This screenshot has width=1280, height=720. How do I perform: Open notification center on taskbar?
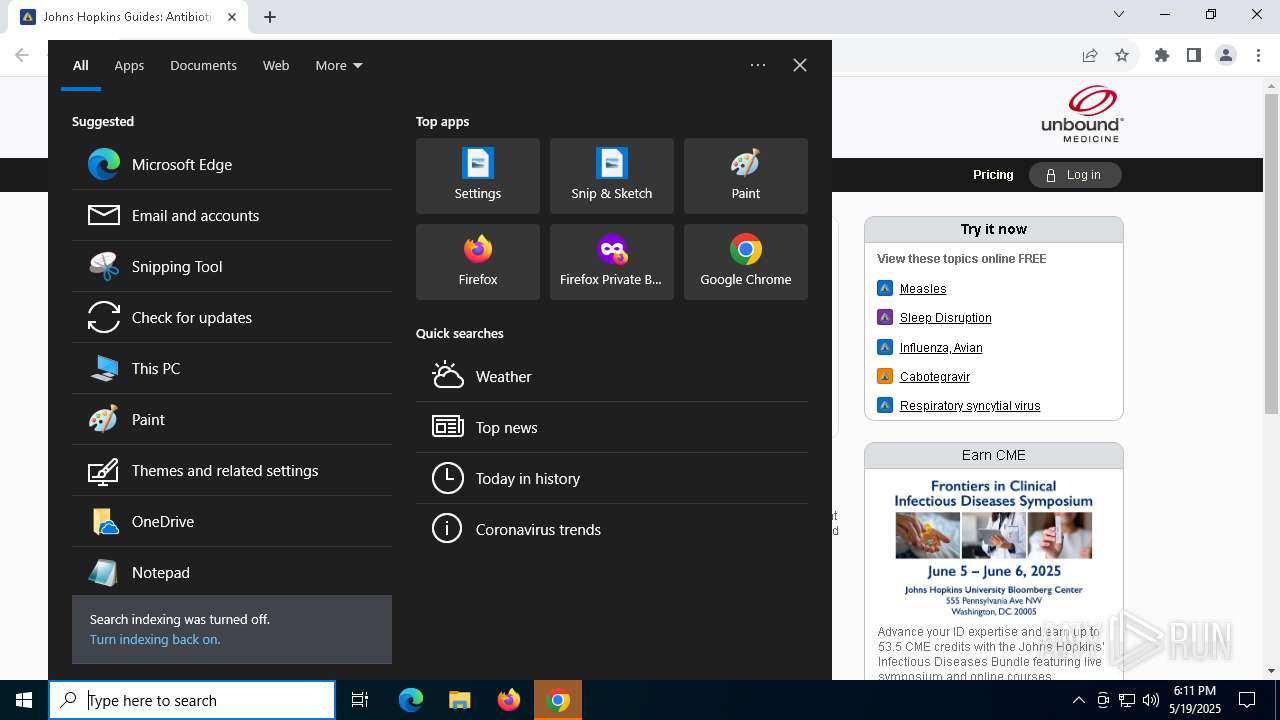coord(1247,700)
